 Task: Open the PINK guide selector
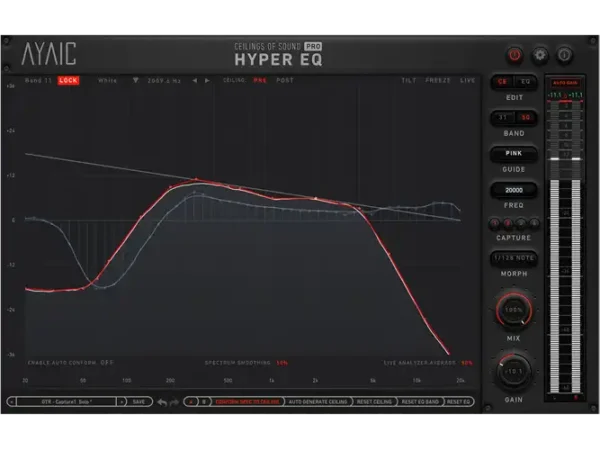(514, 153)
